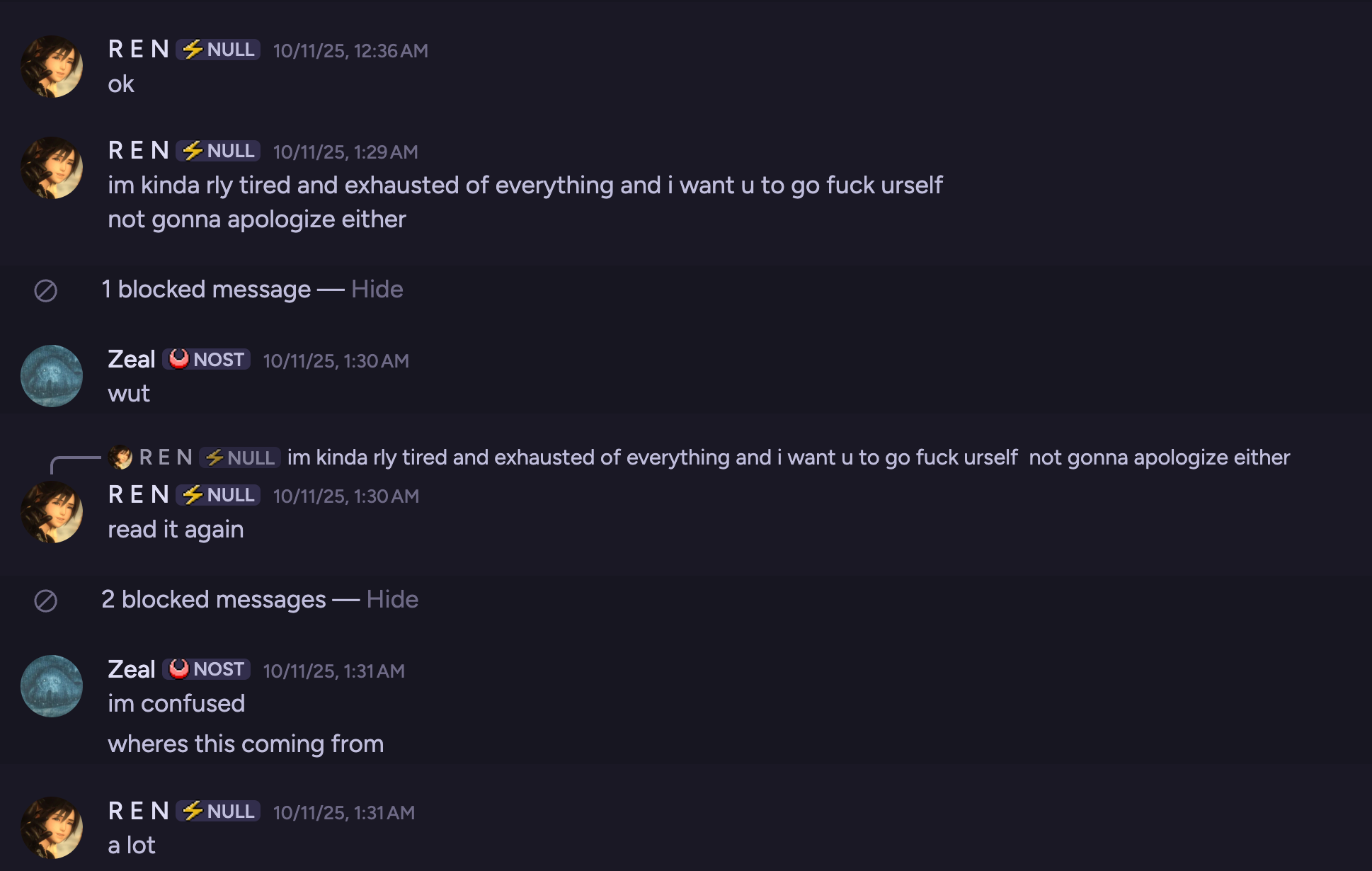Click Zeal's avatar next to "wut"
Viewport: 1372px width, 871px height.
(52, 376)
